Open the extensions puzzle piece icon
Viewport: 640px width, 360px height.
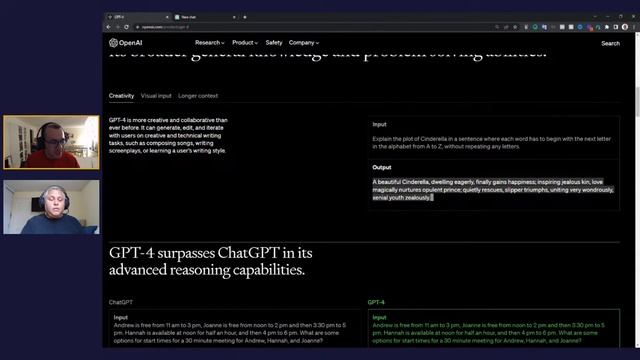coord(607,27)
